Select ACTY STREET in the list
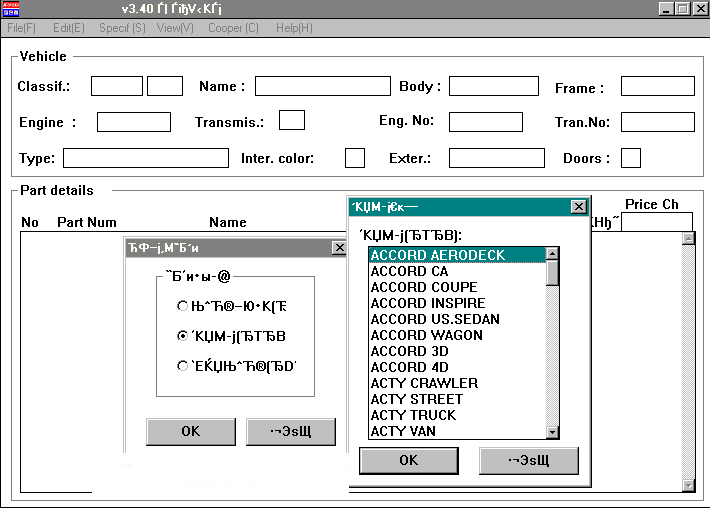 pyautogui.click(x=457, y=399)
